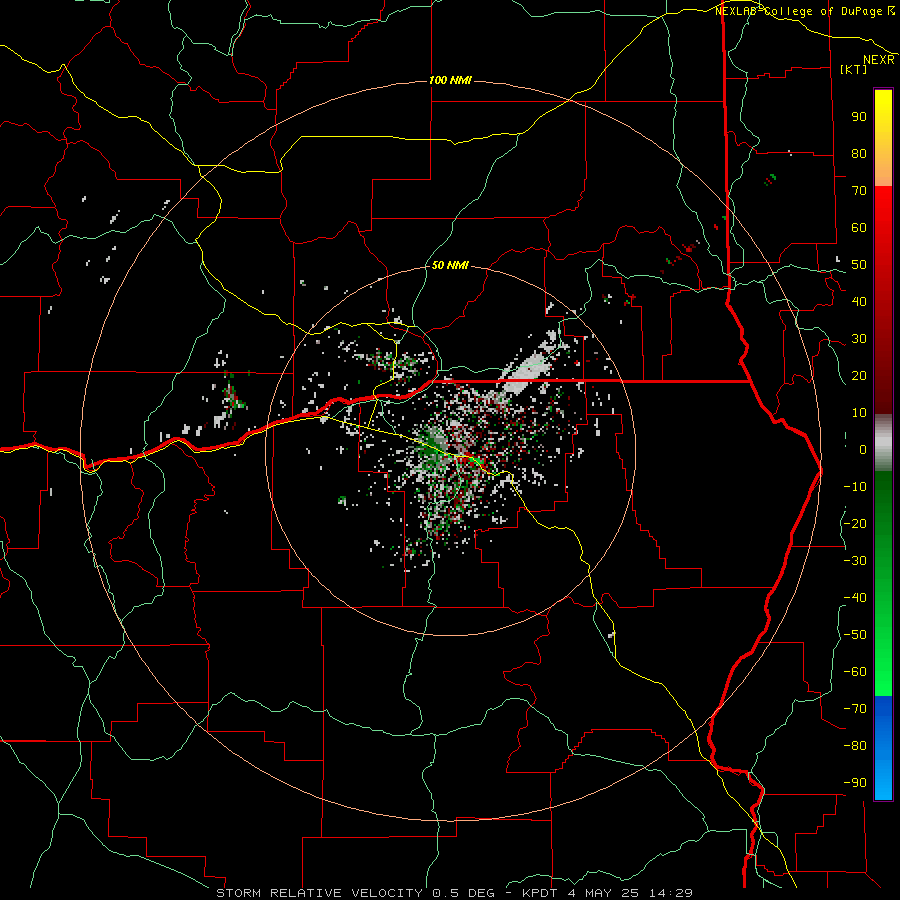The height and width of the screenshot is (900, 900).
Task: Select the "NEXLAB-College of DuPage" header text
Action: pyautogui.click(x=800, y=11)
